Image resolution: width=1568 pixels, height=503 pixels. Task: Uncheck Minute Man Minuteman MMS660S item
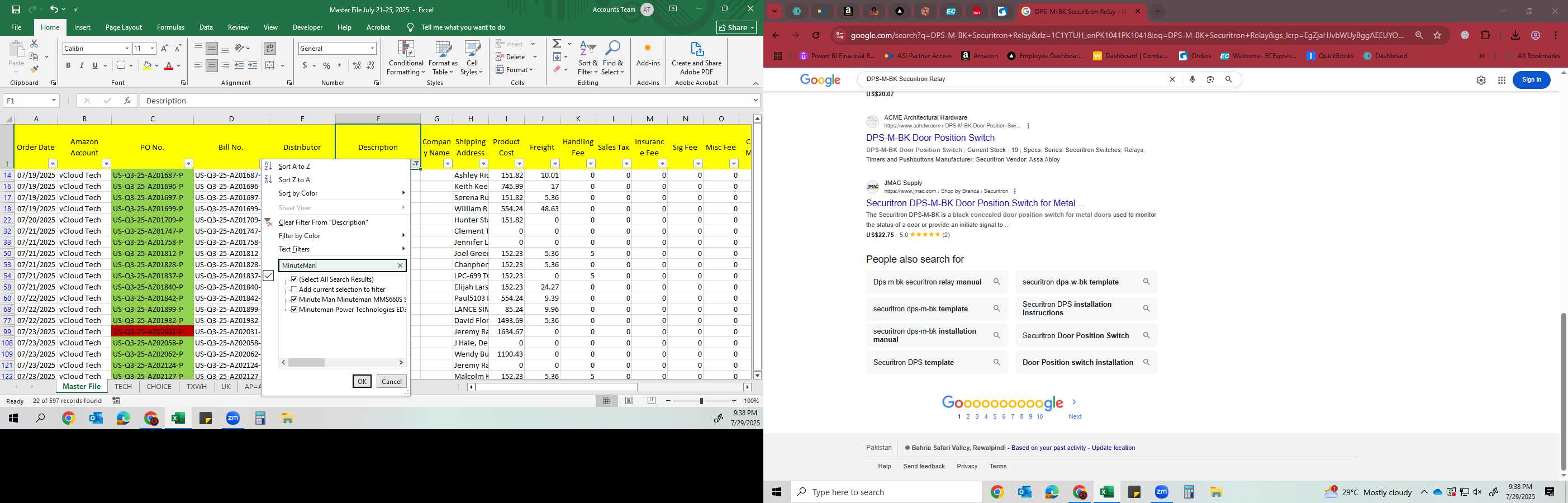tap(294, 300)
